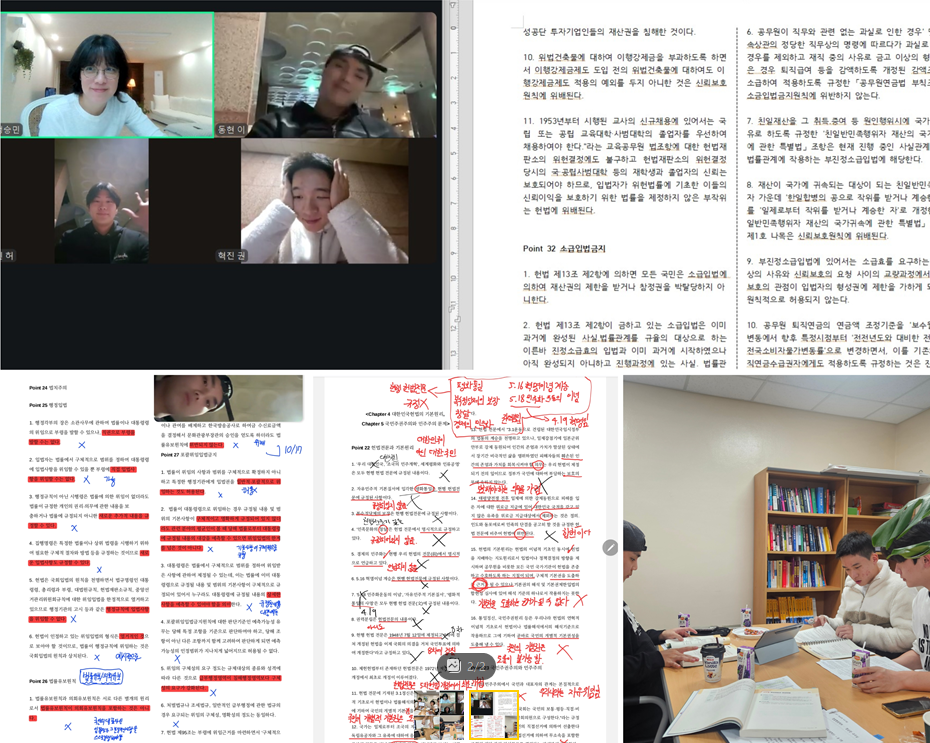Click the Point 22 heading in annotated notes

[368, 445]
